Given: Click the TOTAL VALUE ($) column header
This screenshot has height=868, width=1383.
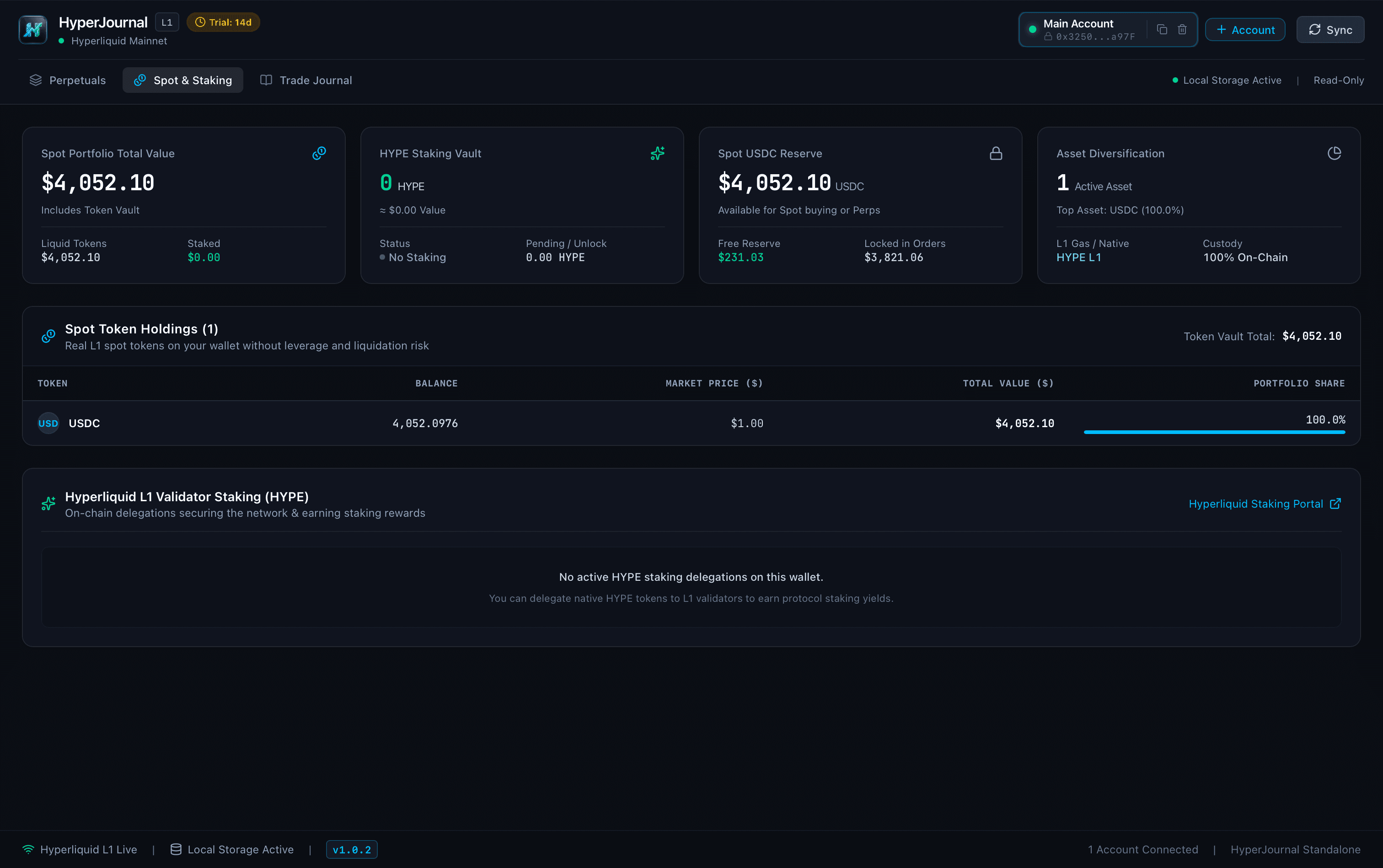Looking at the screenshot, I should [x=1009, y=384].
